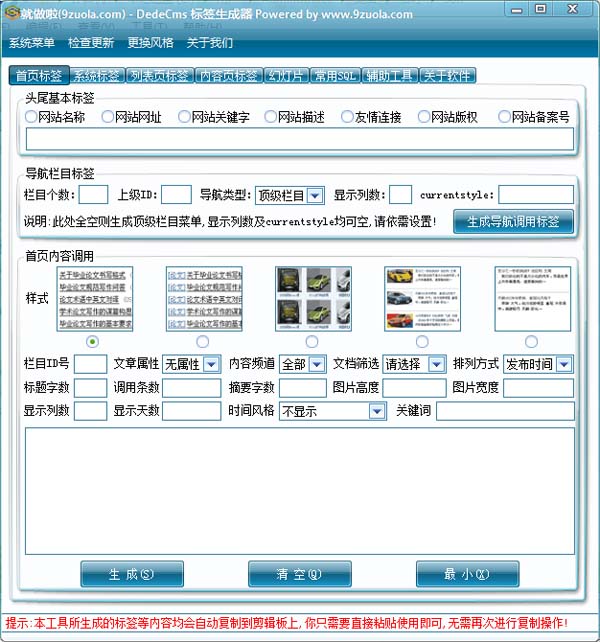Switch to the 常用SQL tab
The image size is (600, 642).
click(335, 76)
